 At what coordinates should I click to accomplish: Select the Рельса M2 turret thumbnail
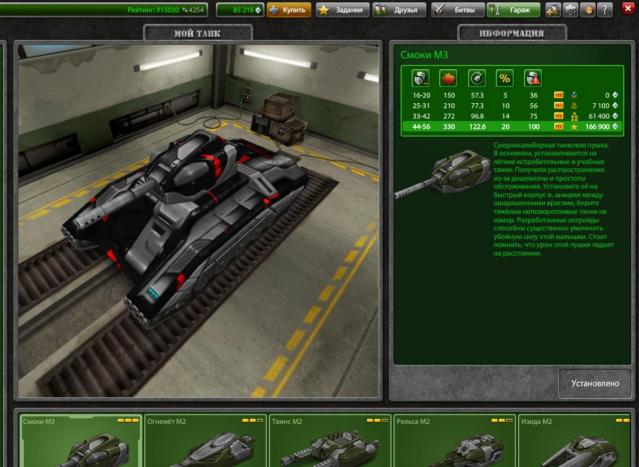(x=453, y=442)
